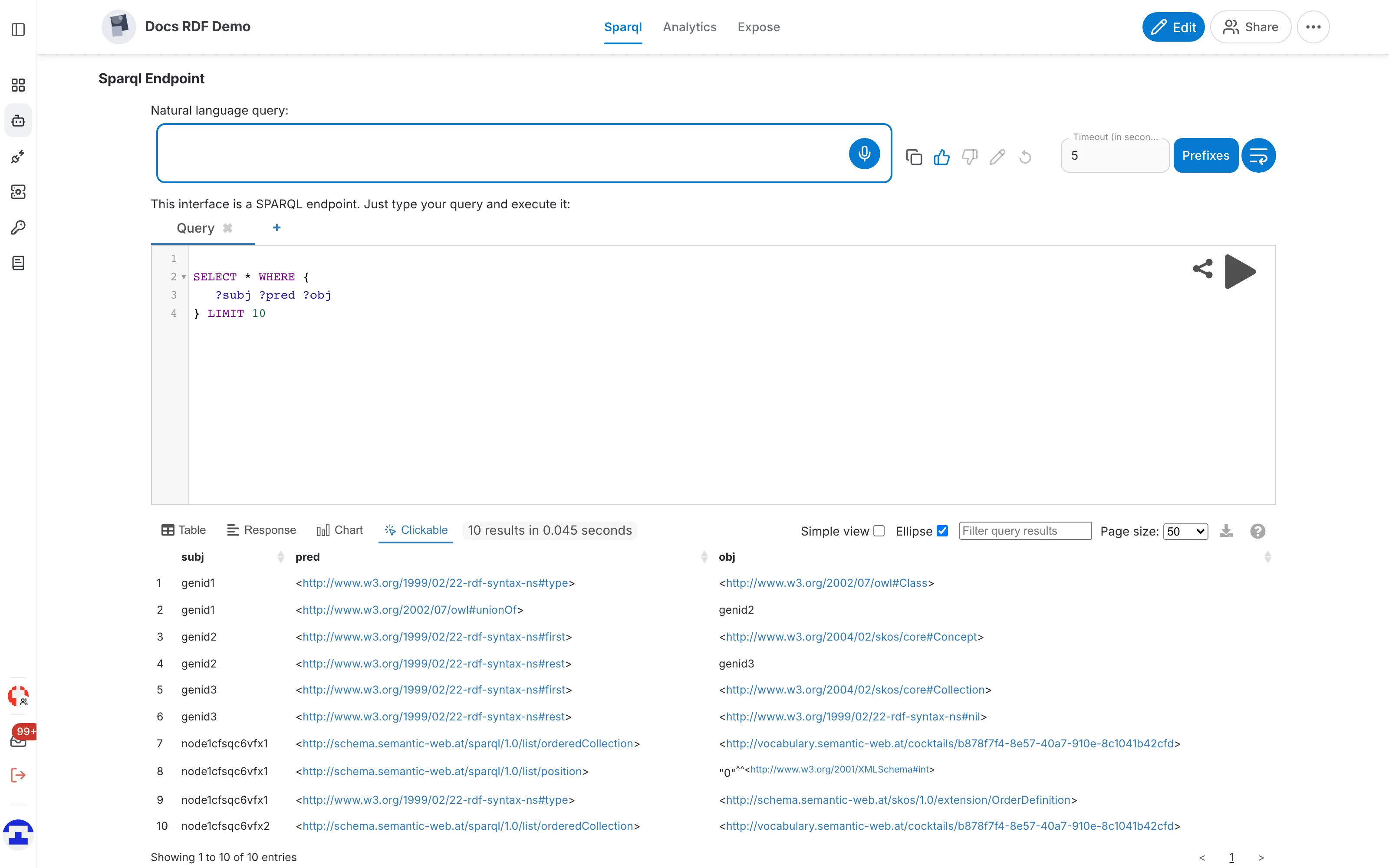
Task: Open the documentation book icon in sidebar
Action: [x=18, y=263]
